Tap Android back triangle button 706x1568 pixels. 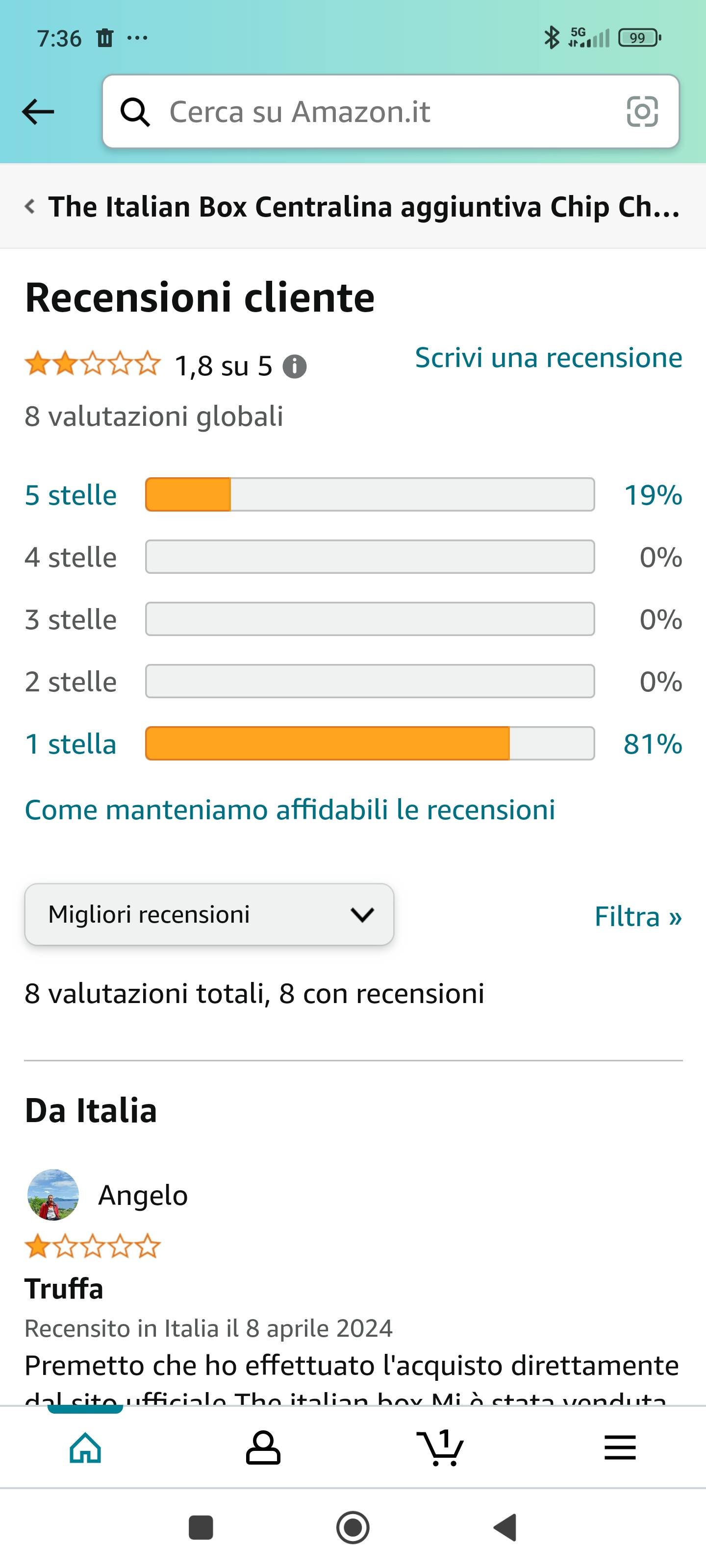point(505,1528)
